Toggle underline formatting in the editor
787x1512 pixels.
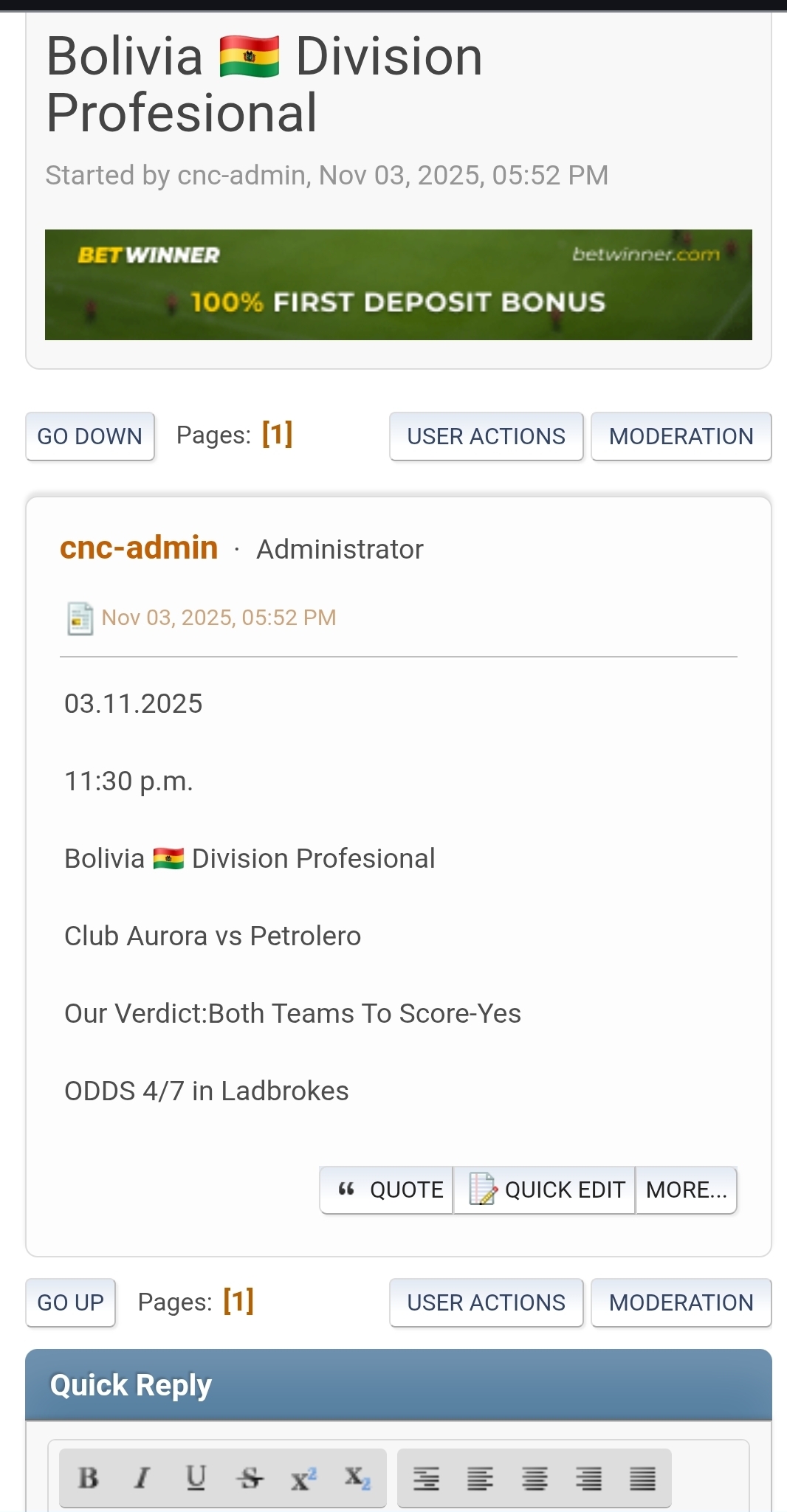coord(196,1477)
